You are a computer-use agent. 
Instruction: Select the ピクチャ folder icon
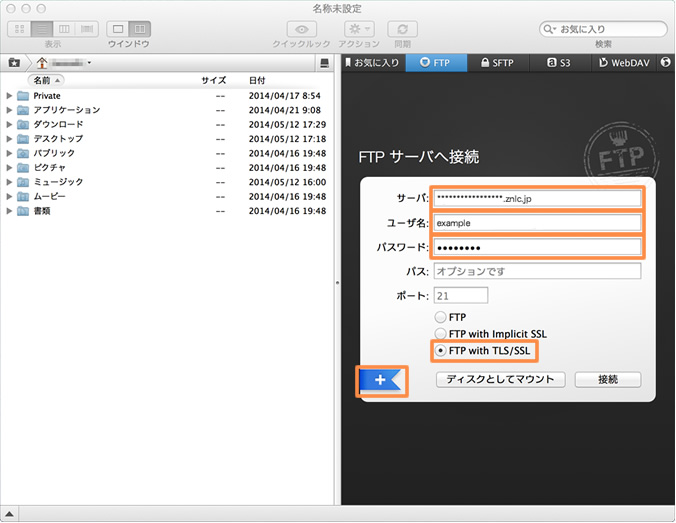point(23,168)
